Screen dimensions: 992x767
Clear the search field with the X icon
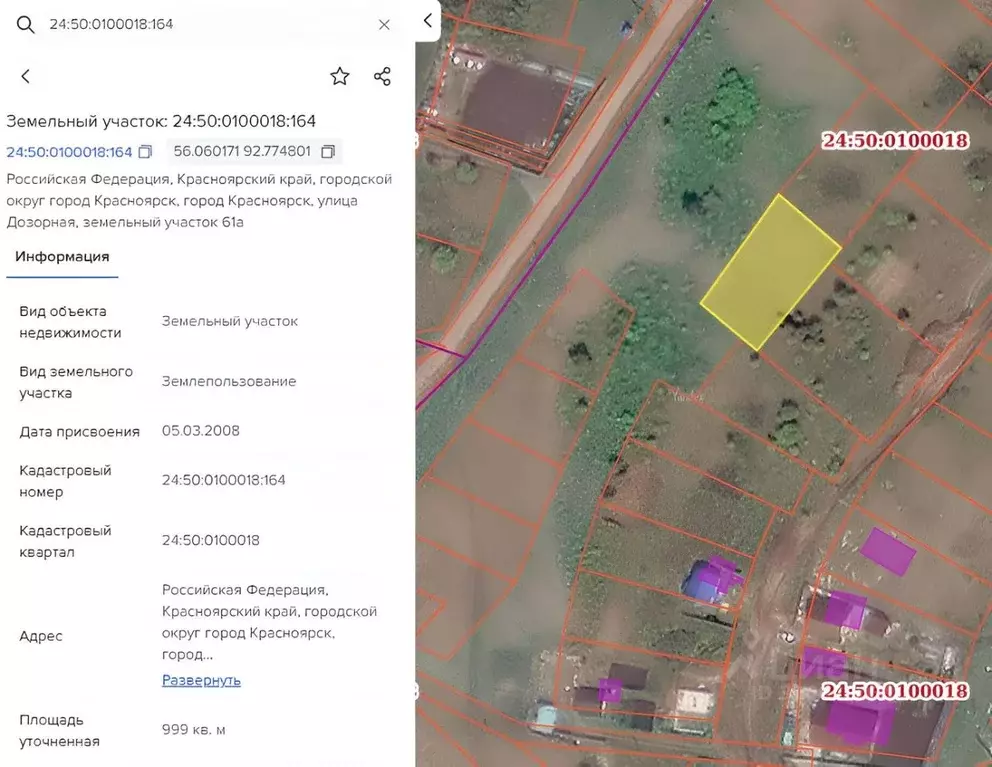click(384, 24)
